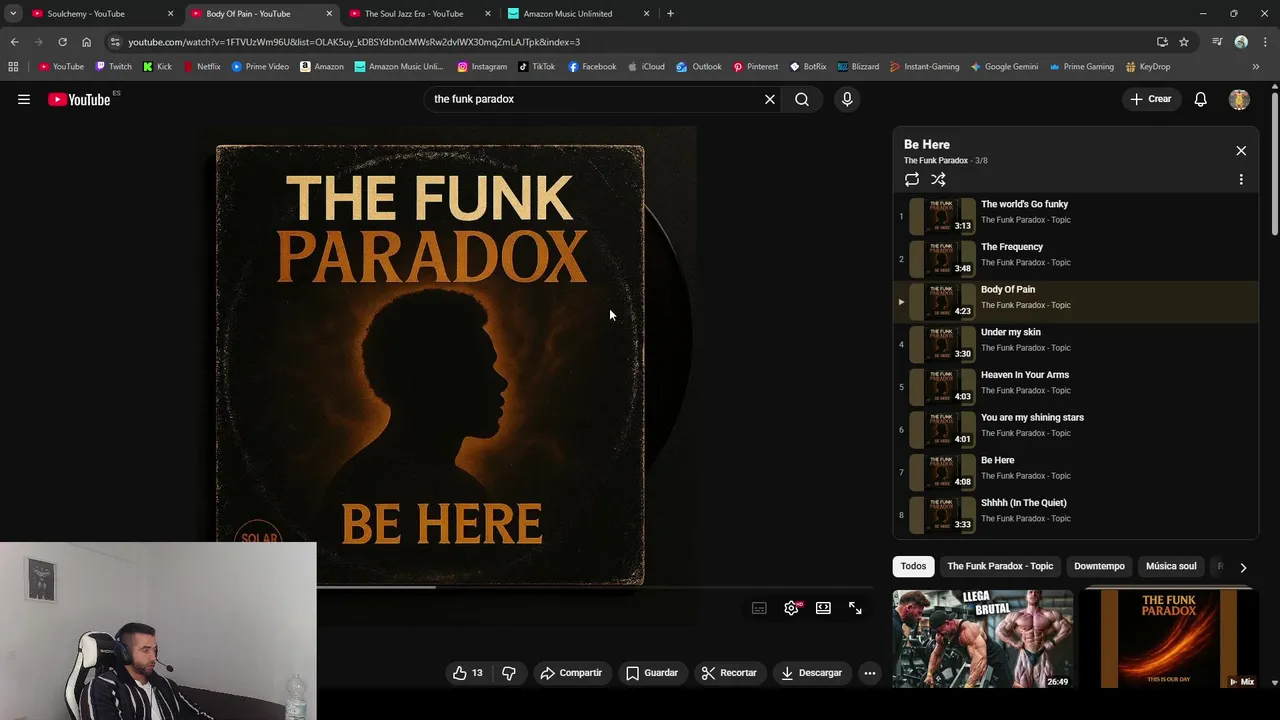
Task: Open playlist three-dot options menu
Action: point(1241,180)
